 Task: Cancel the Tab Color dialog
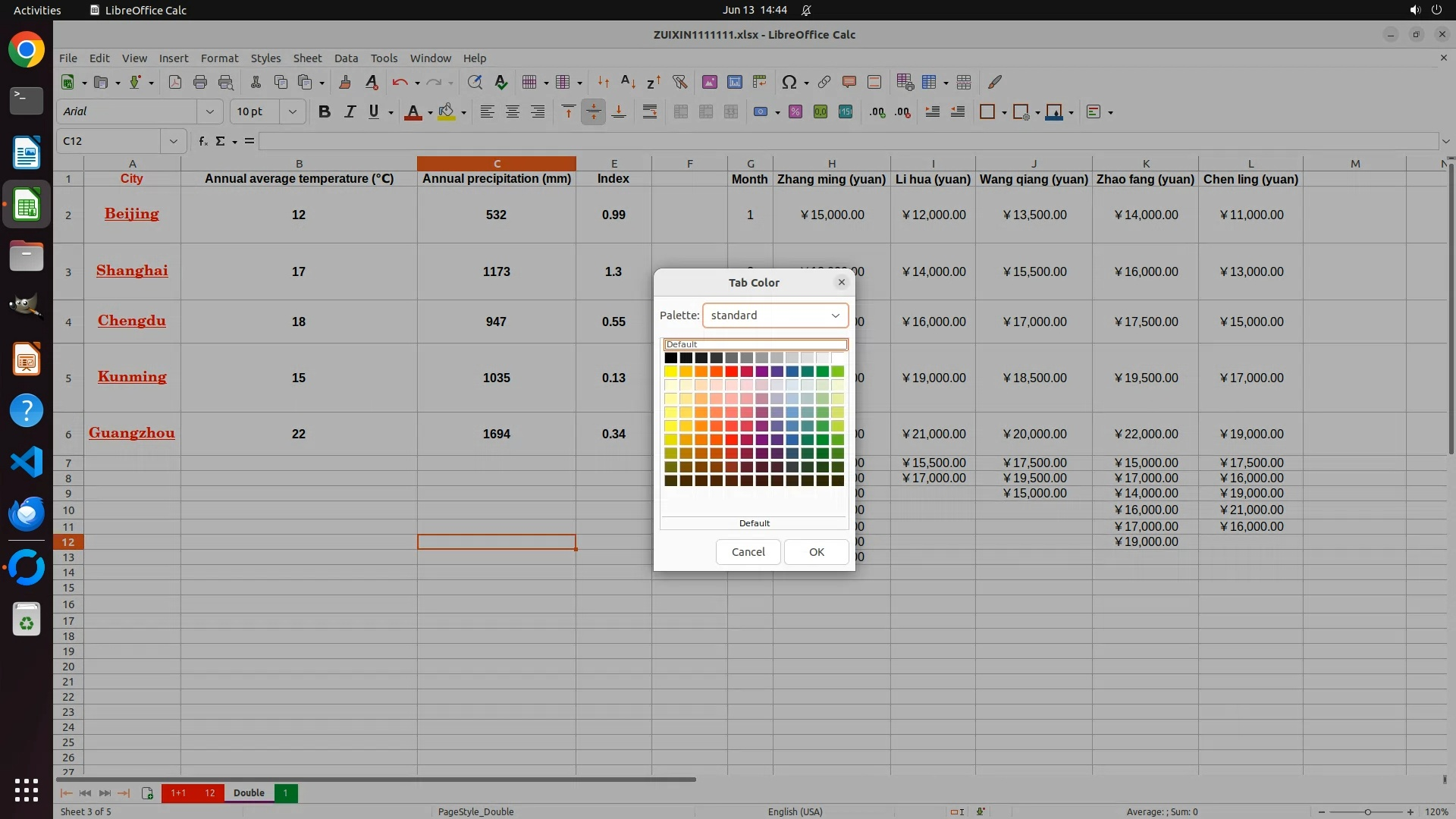pyautogui.click(x=748, y=552)
